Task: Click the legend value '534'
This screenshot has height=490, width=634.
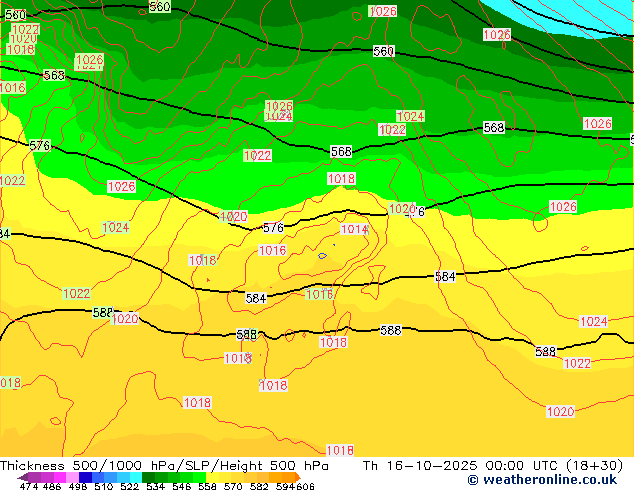Action: pyautogui.click(x=155, y=486)
